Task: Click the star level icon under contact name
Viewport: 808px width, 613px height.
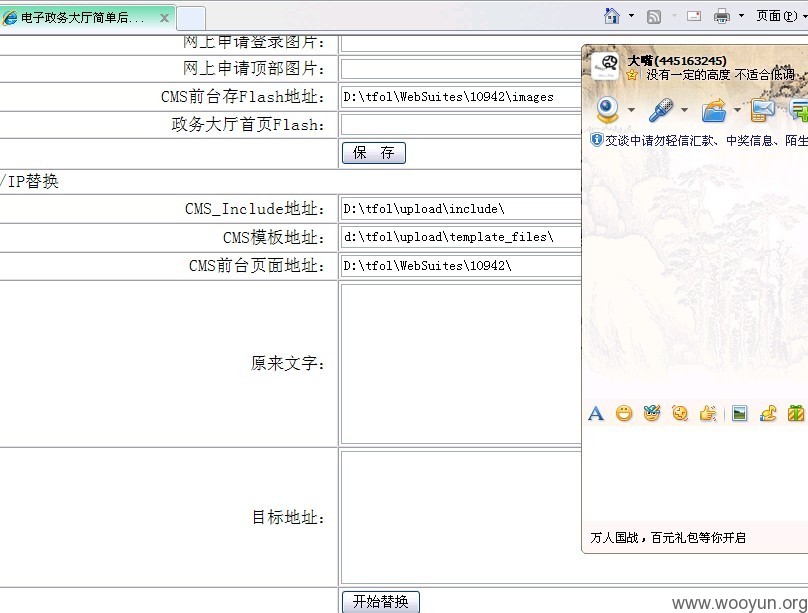Action: 632,75
